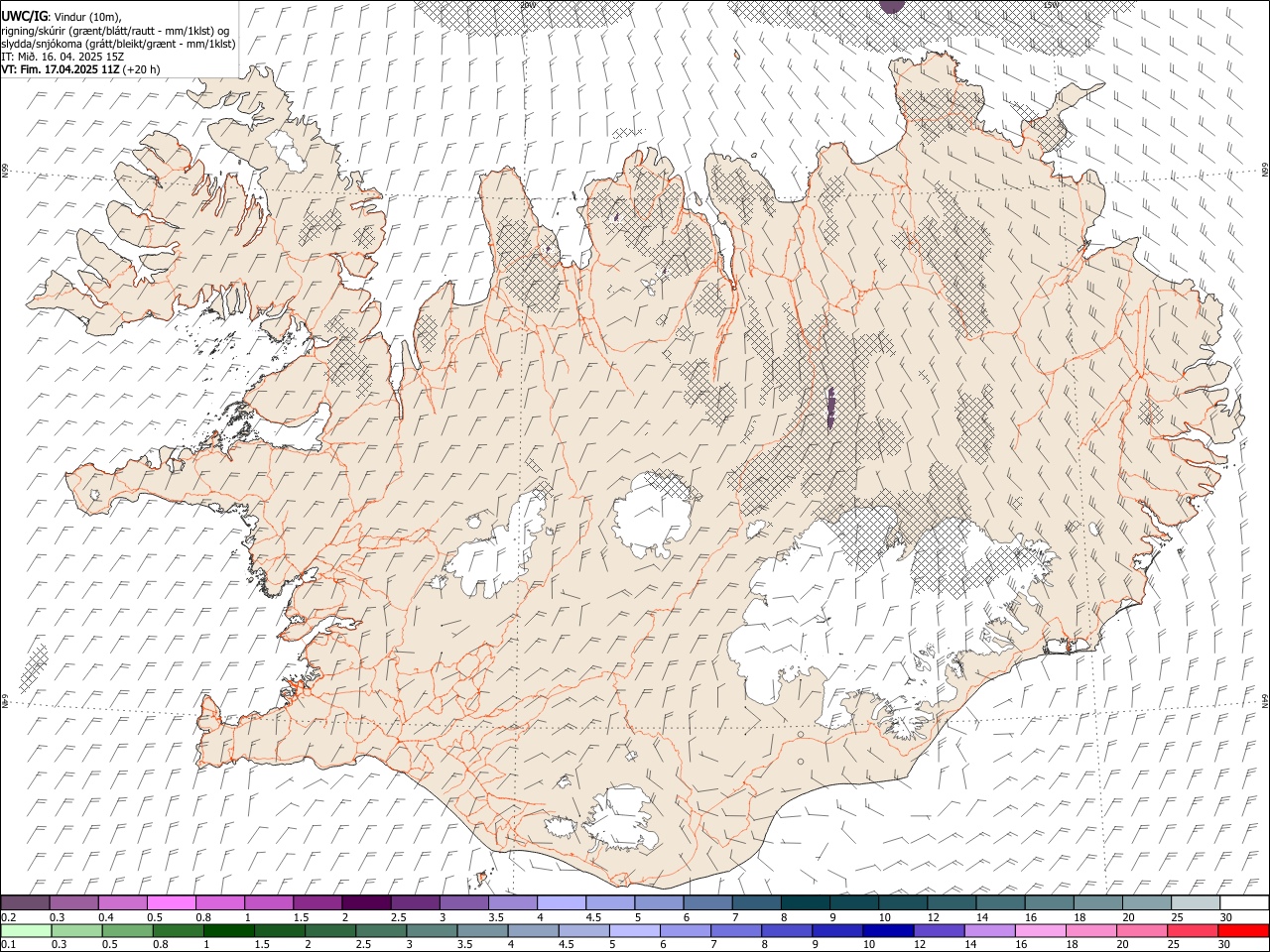Click the pink snow legend swatch labeled 0.5
The height and width of the screenshot is (952, 1270).
172,902
